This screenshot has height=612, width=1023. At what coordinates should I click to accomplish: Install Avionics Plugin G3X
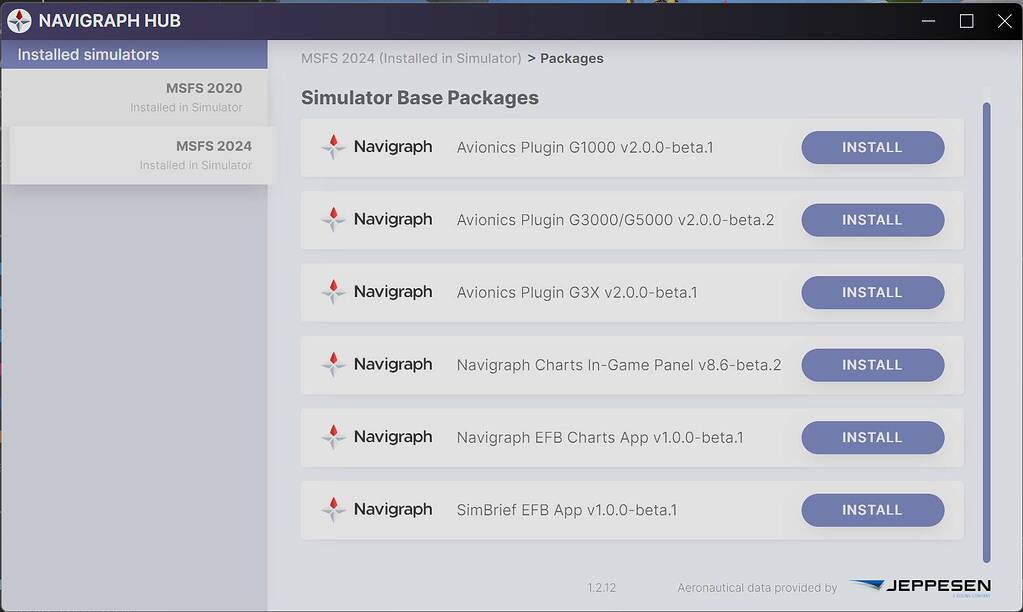tap(871, 292)
